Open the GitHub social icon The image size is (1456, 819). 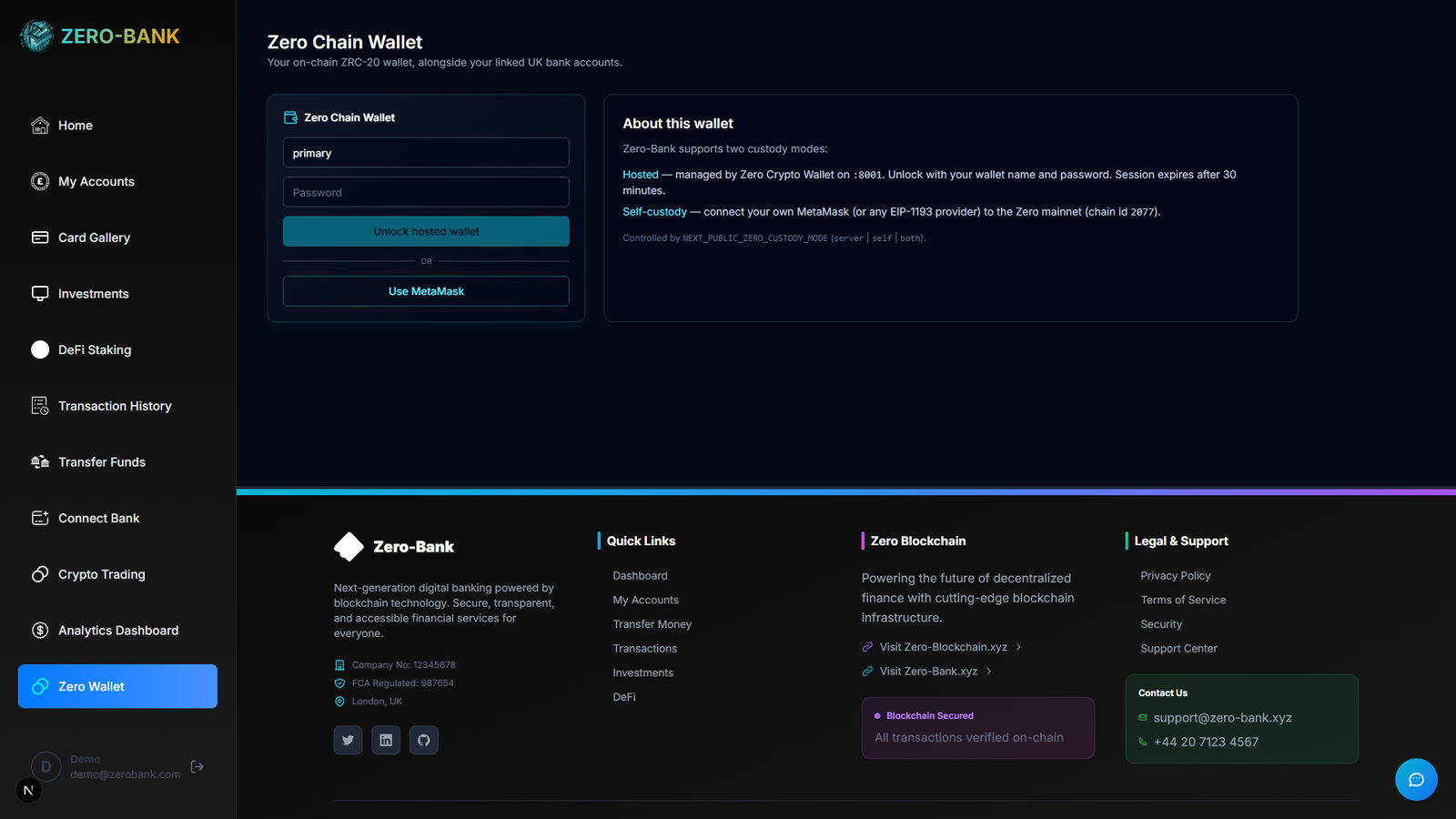(x=424, y=740)
